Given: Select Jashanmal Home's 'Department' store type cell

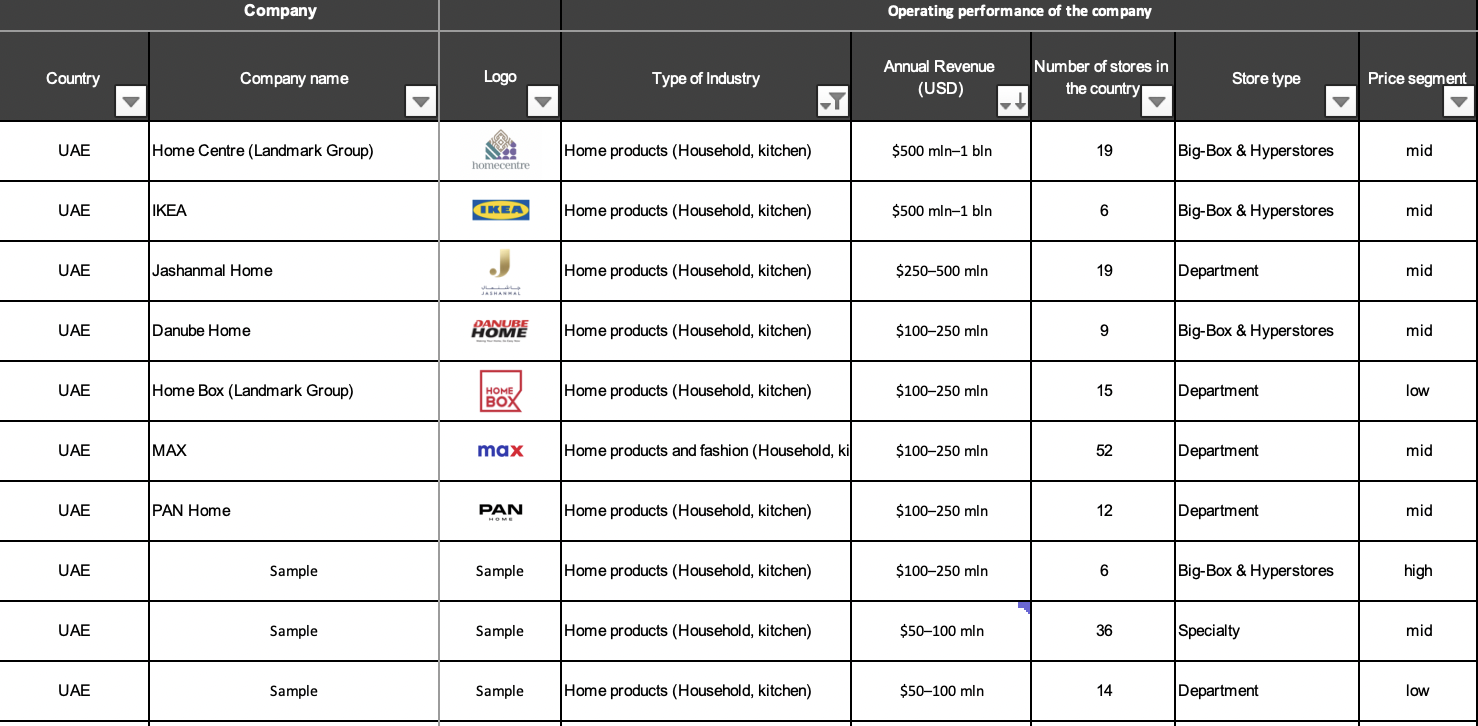Looking at the screenshot, I should click(x=1267, y=271).
